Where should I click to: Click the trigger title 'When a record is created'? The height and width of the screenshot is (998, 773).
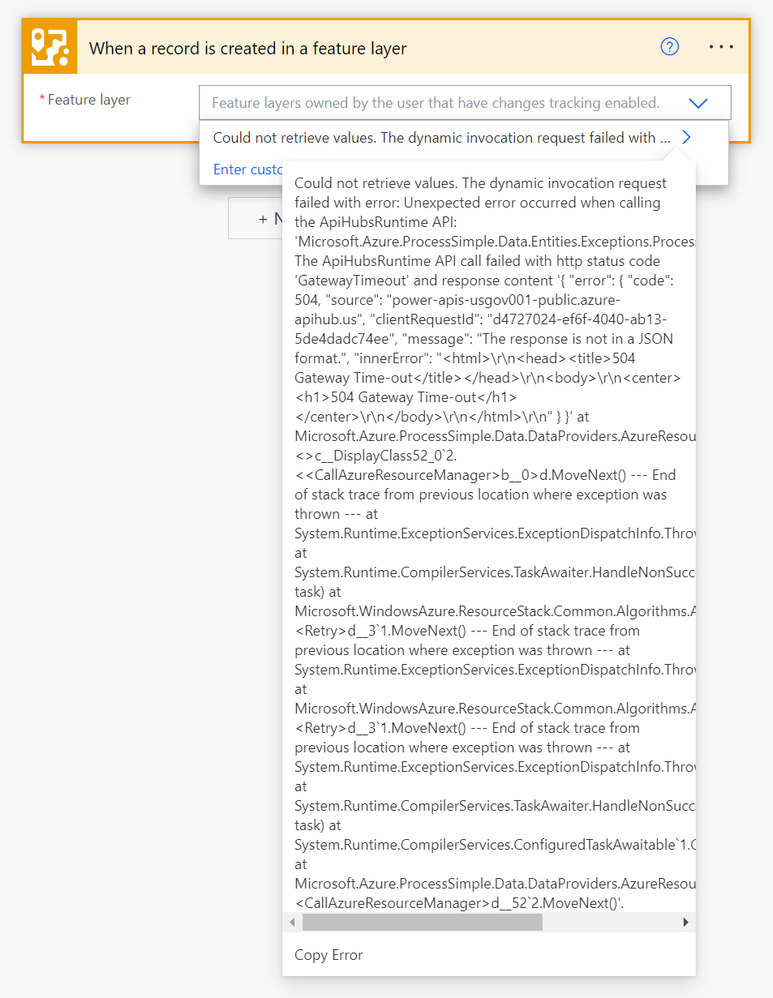tap(248, 48)
